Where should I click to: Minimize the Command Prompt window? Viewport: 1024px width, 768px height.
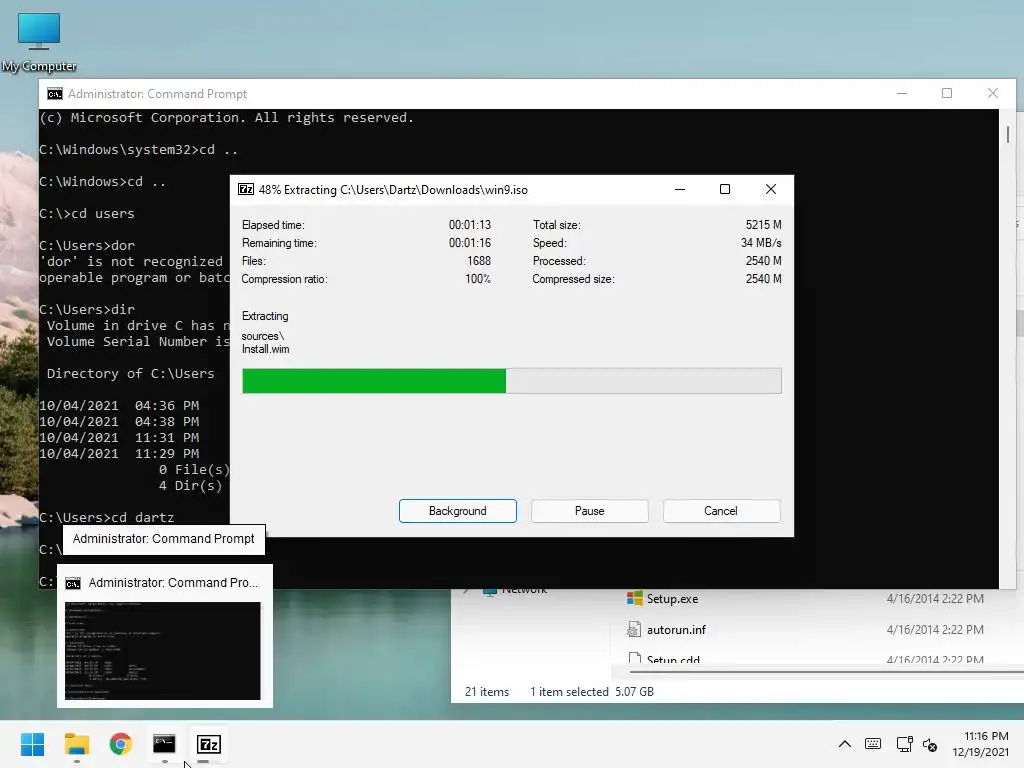902,93
